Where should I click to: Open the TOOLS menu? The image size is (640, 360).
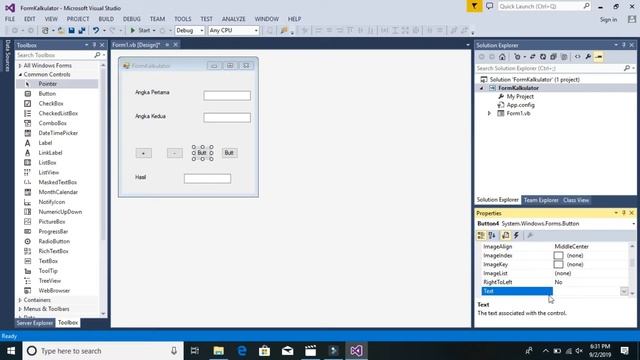pyautogui.click(x=182, y=19)
